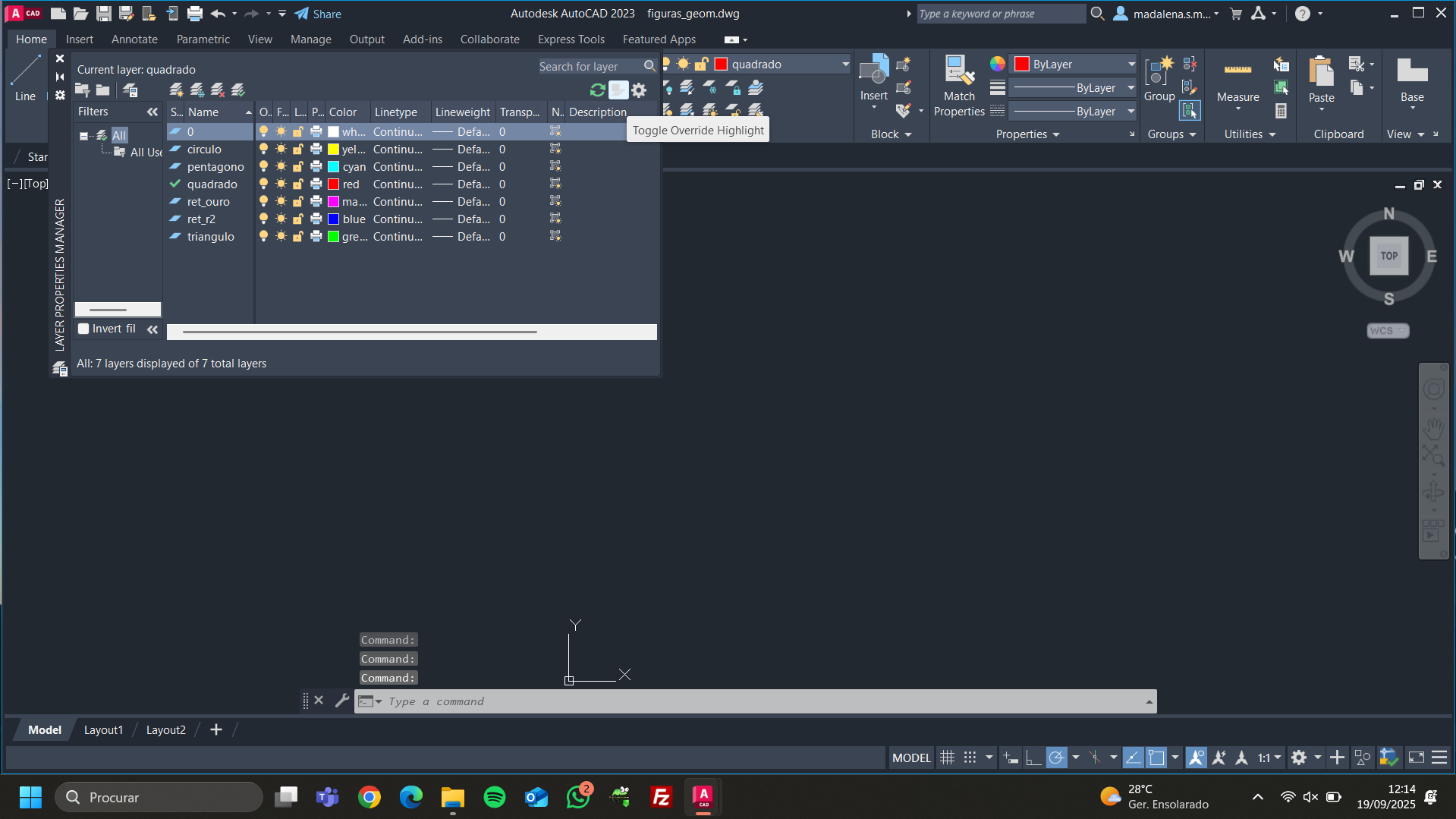
Task: Click Clean Screen icon in status bar
Action: [x=1417, y=758]
